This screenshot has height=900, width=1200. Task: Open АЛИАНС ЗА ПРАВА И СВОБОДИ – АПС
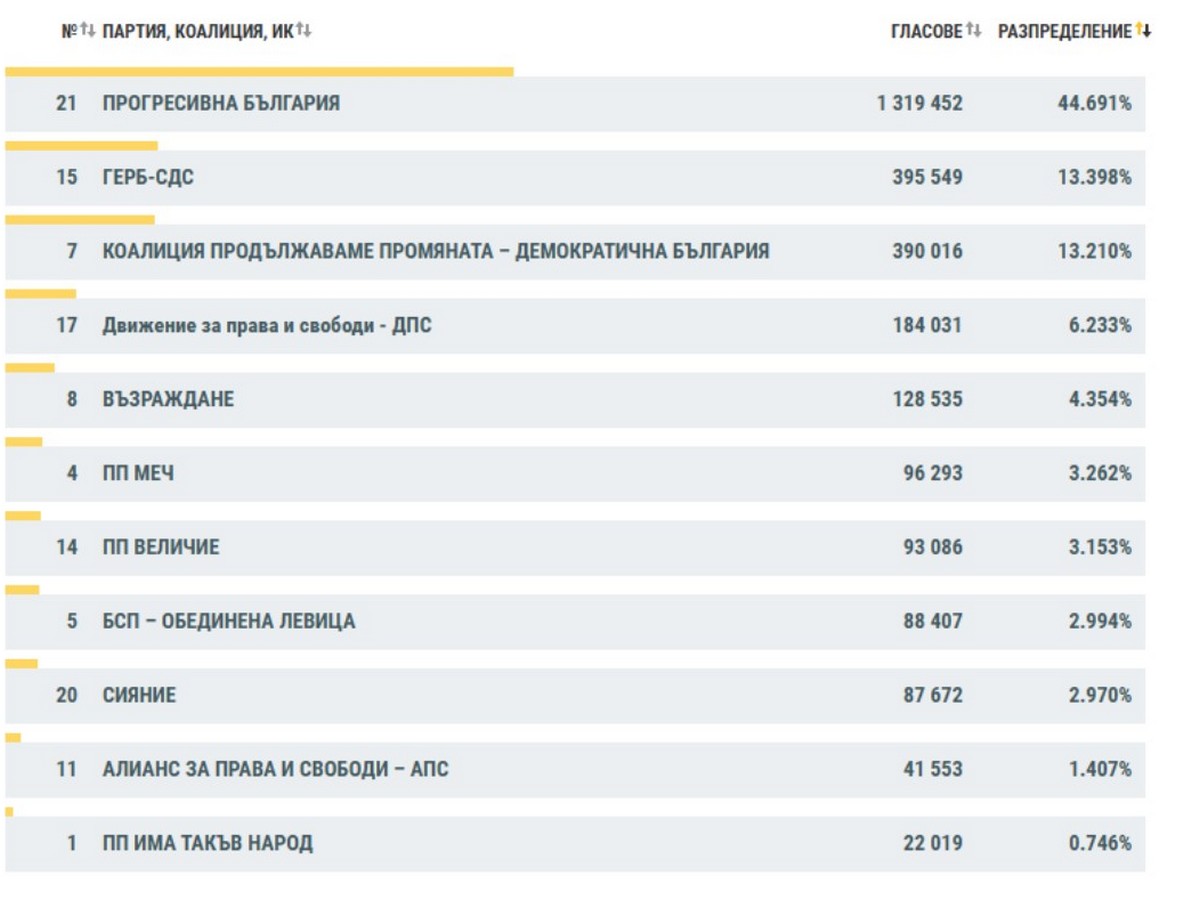(275, 769)
